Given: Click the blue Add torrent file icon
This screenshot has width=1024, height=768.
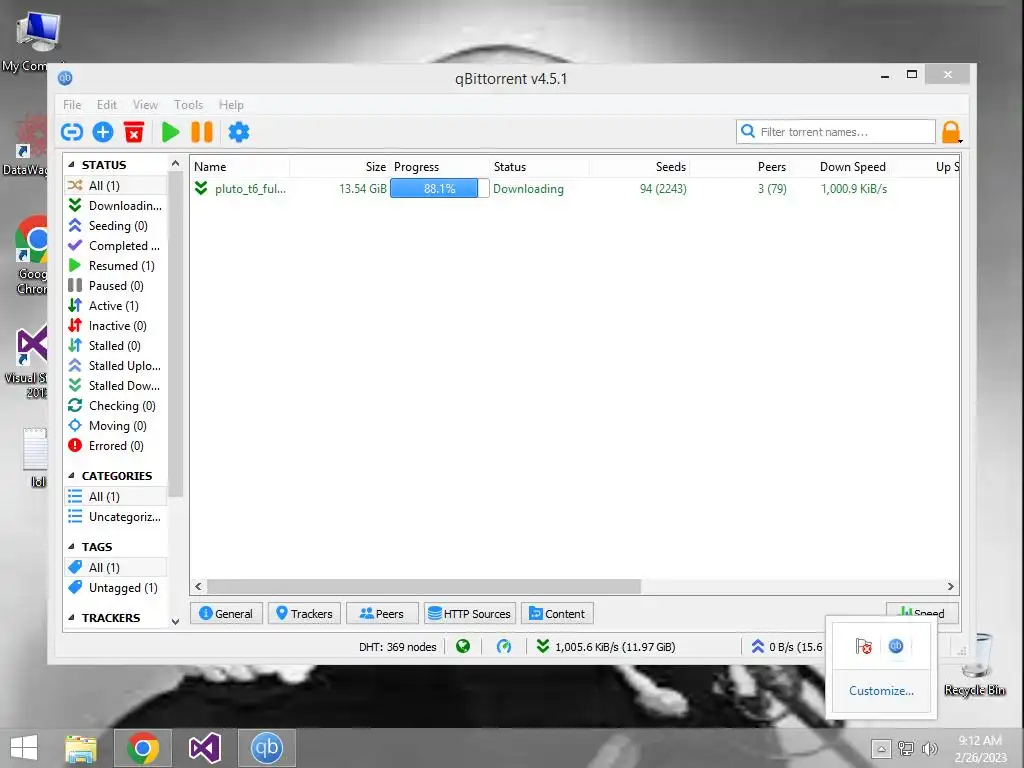Looking at the screenshot, I should [x=103, y=132].
